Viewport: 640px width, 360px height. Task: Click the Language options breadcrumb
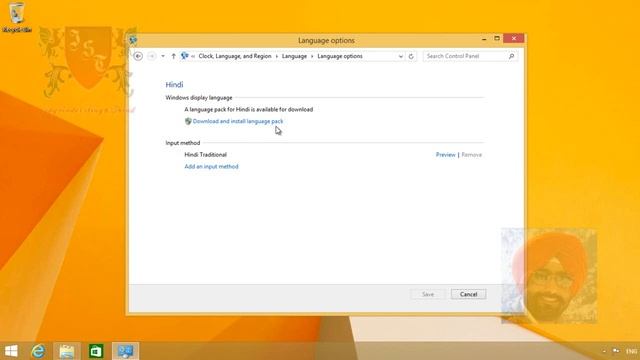tap(340, 56)
